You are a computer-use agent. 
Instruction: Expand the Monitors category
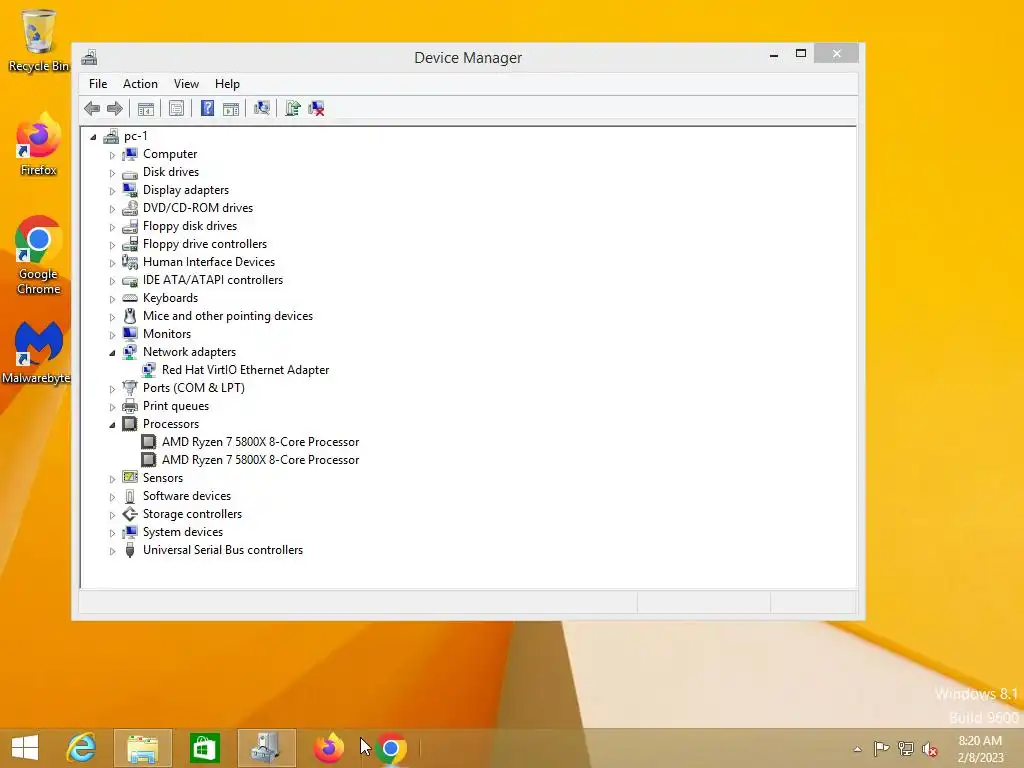click(x=112, y=335)
